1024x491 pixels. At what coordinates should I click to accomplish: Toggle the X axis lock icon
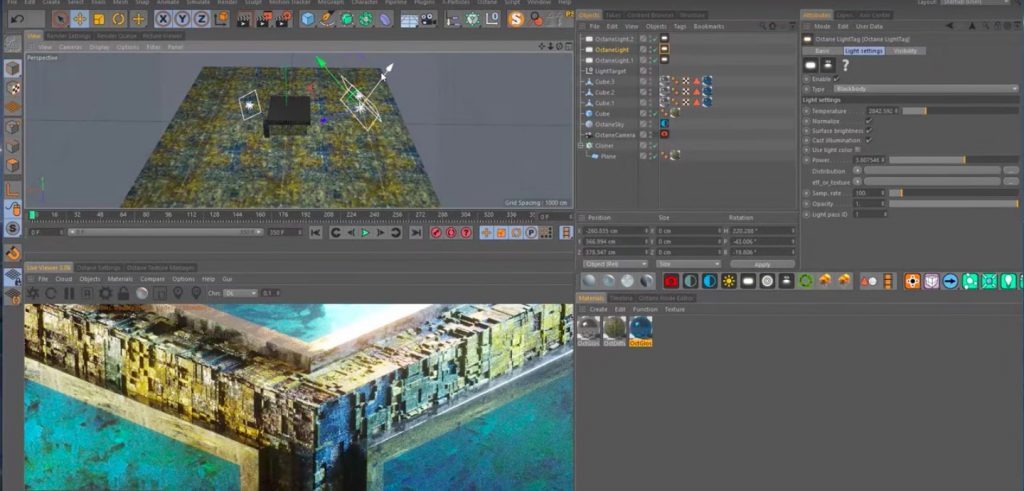point(165,18)
